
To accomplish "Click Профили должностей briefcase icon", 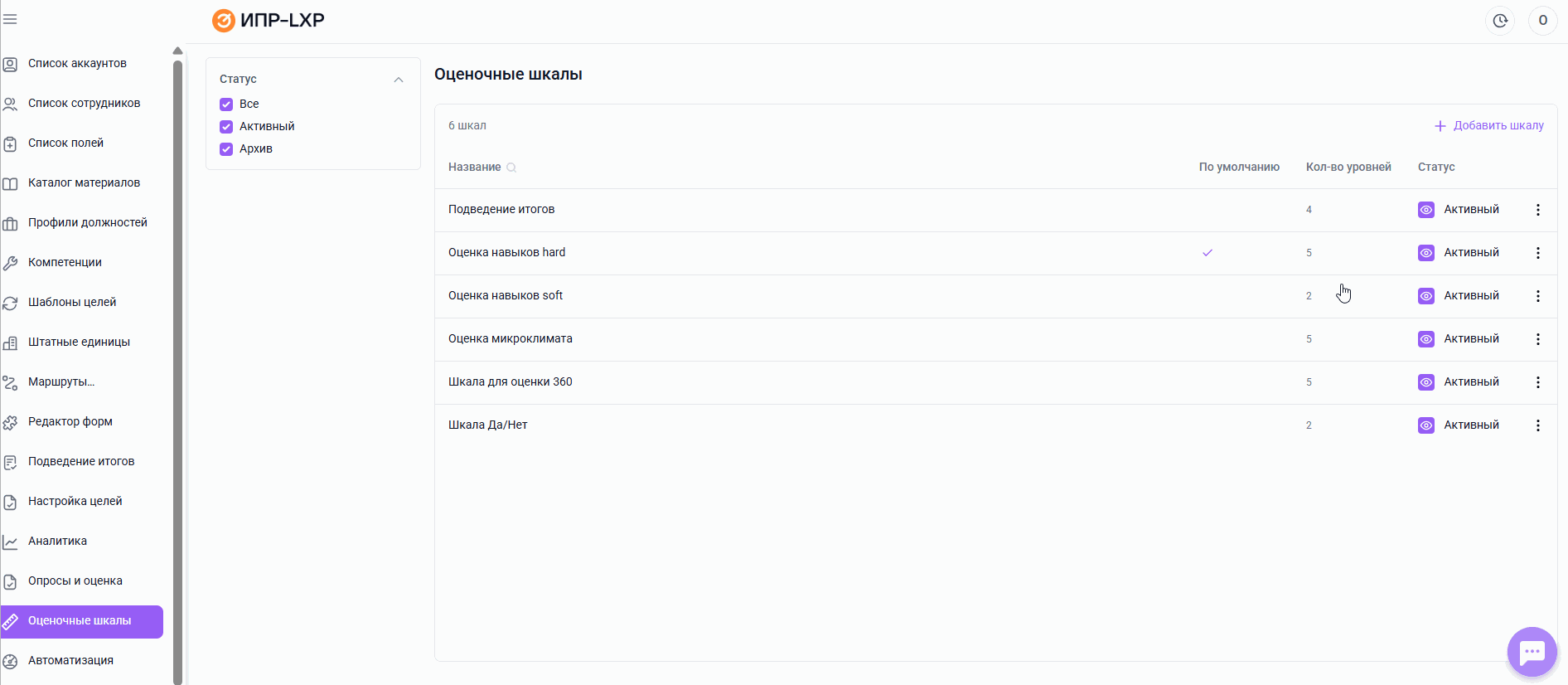I will click(10, 223).
